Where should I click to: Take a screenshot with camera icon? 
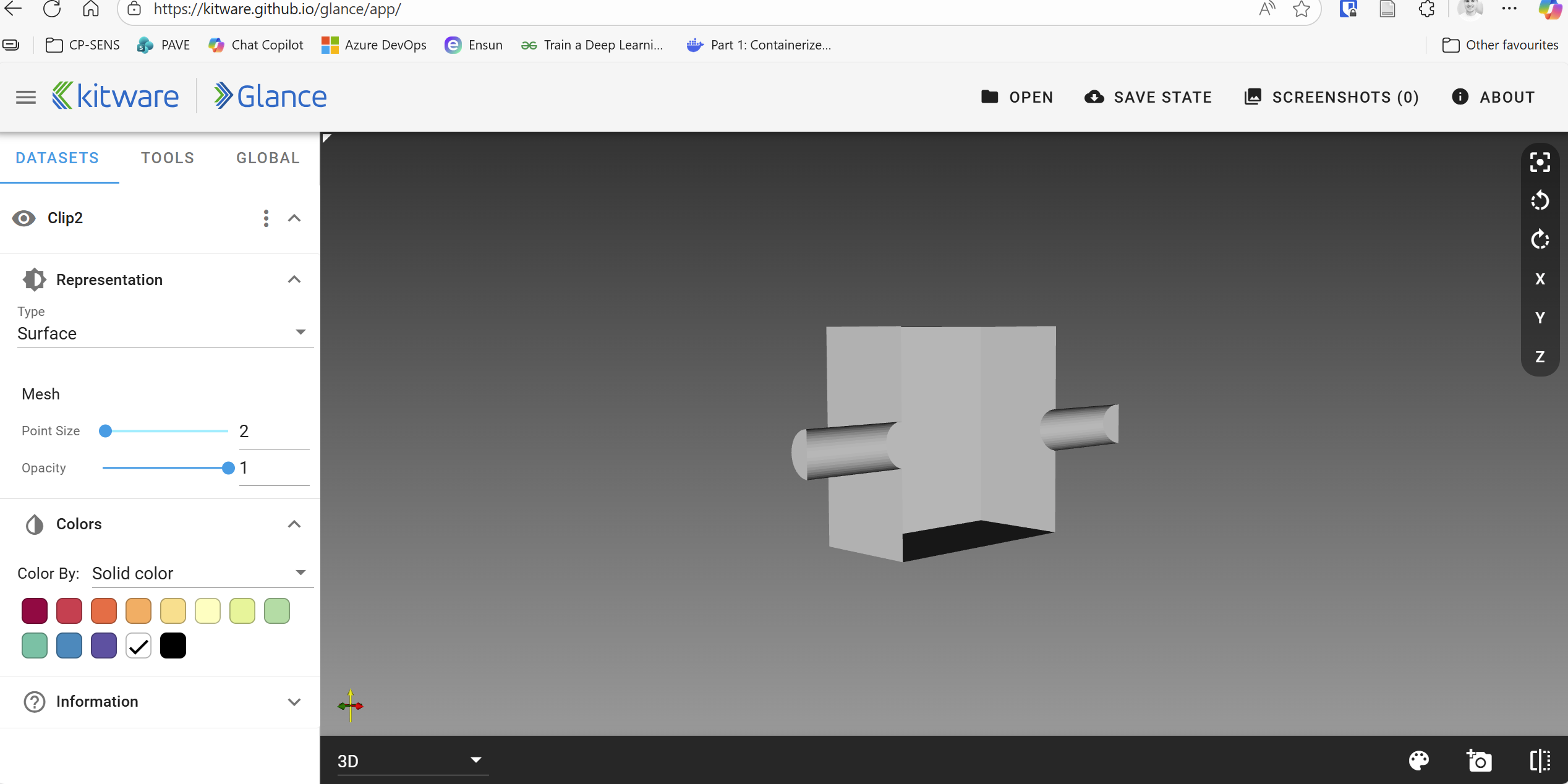(1479, 761)
